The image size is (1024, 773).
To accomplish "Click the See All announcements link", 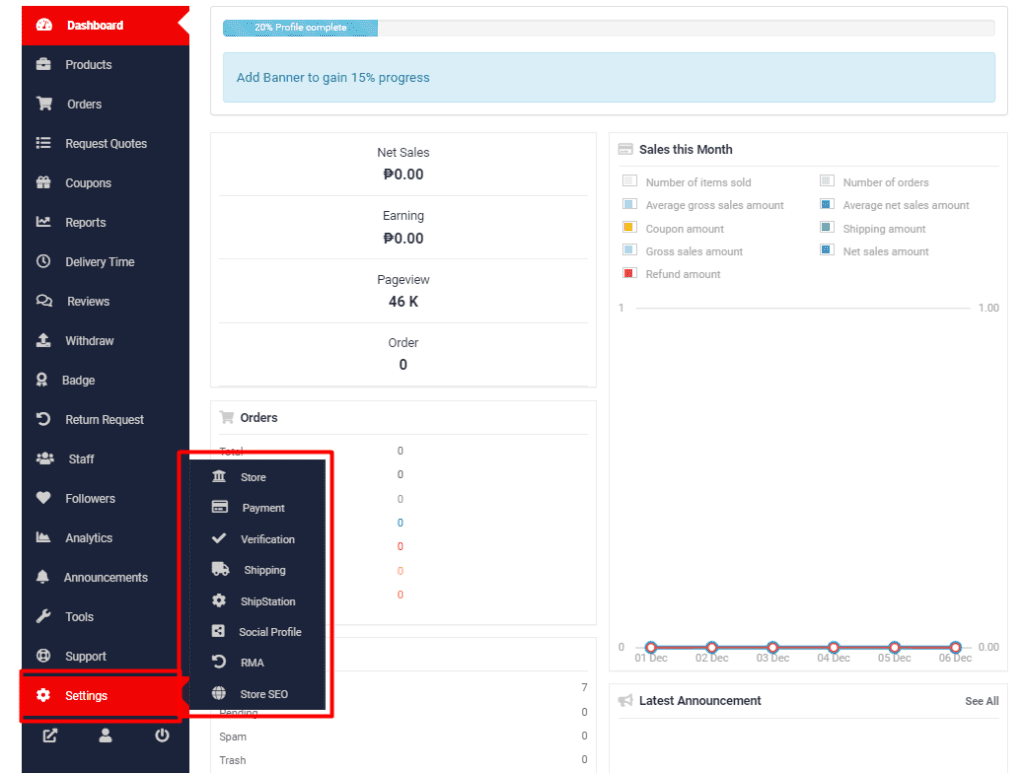I will (x=981, y=701).
